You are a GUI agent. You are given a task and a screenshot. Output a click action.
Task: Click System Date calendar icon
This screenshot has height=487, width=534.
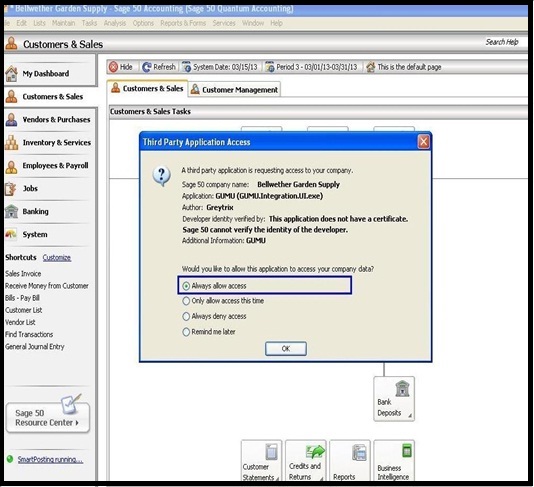[186, 67]
